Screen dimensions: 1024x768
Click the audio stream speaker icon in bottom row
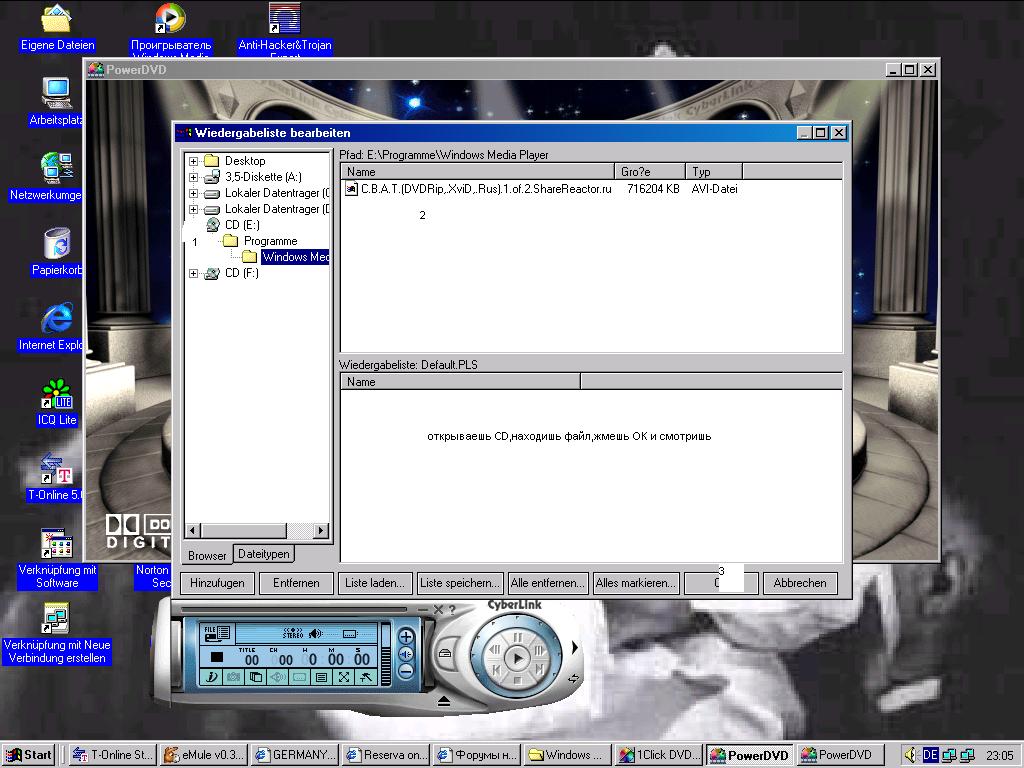[x=277, y=677]
